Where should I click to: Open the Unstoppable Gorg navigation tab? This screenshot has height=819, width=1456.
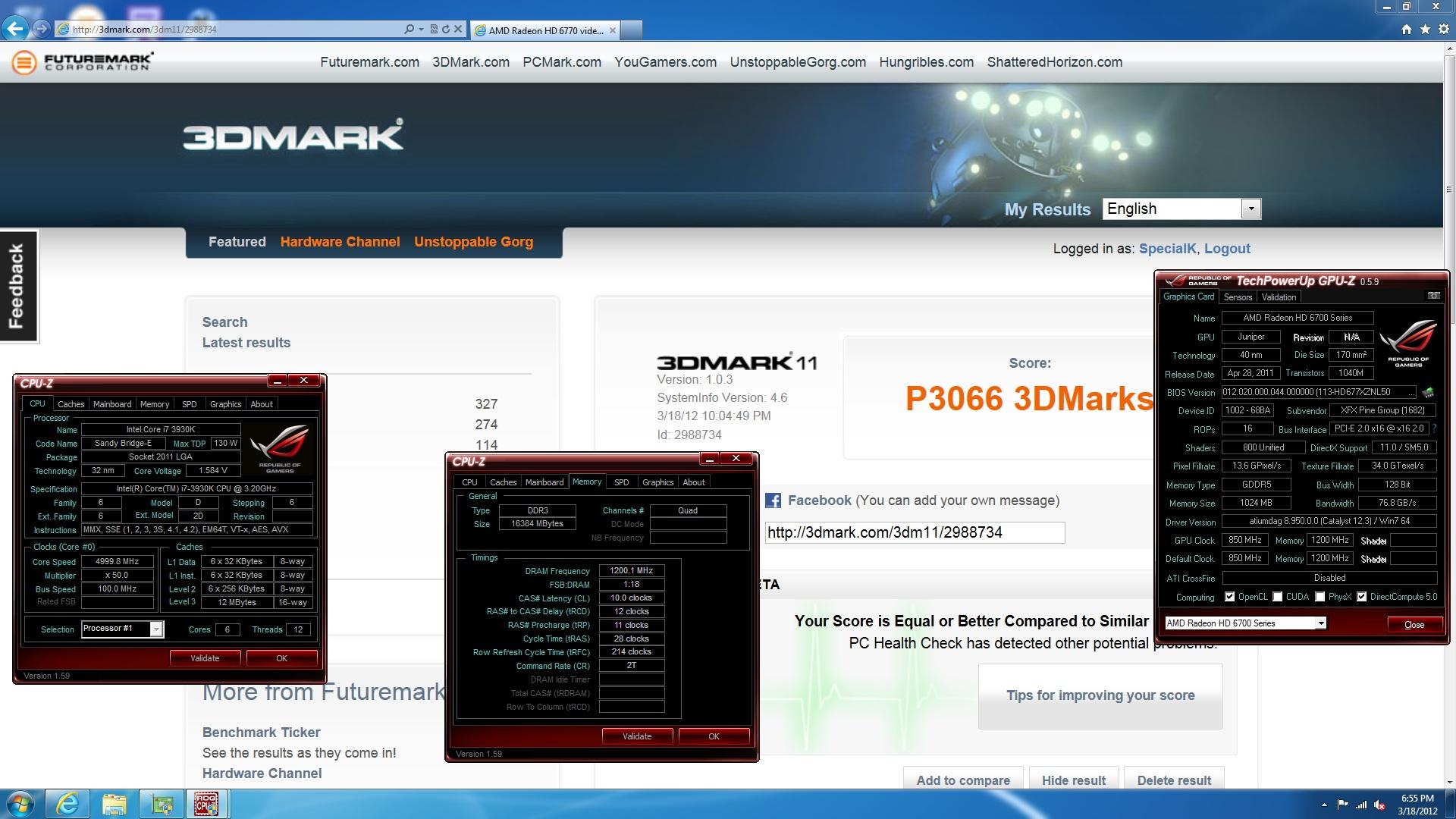(473, 242)
